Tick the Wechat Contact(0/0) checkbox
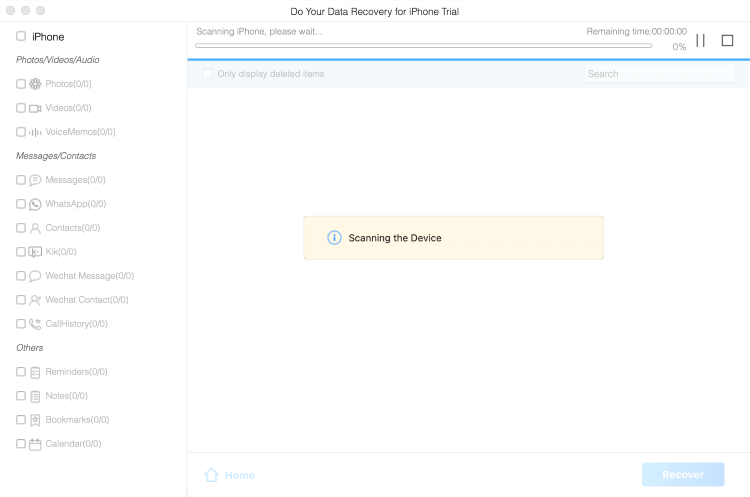Viewport: 750px width, 497px height. (21, 299)
